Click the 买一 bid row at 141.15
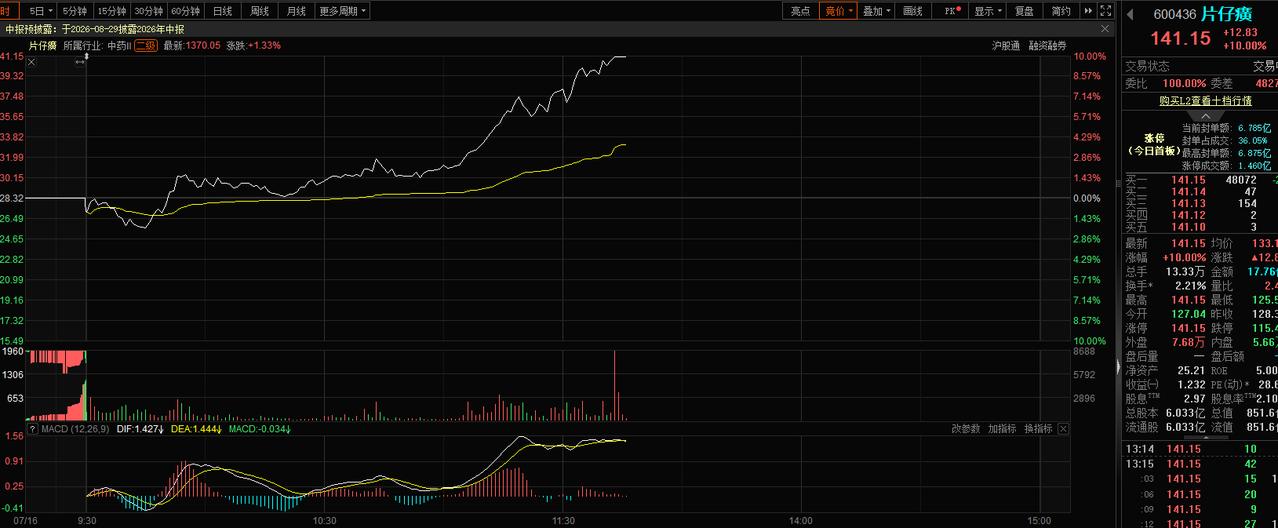1278x528 pixels. tap(1201, 181)
